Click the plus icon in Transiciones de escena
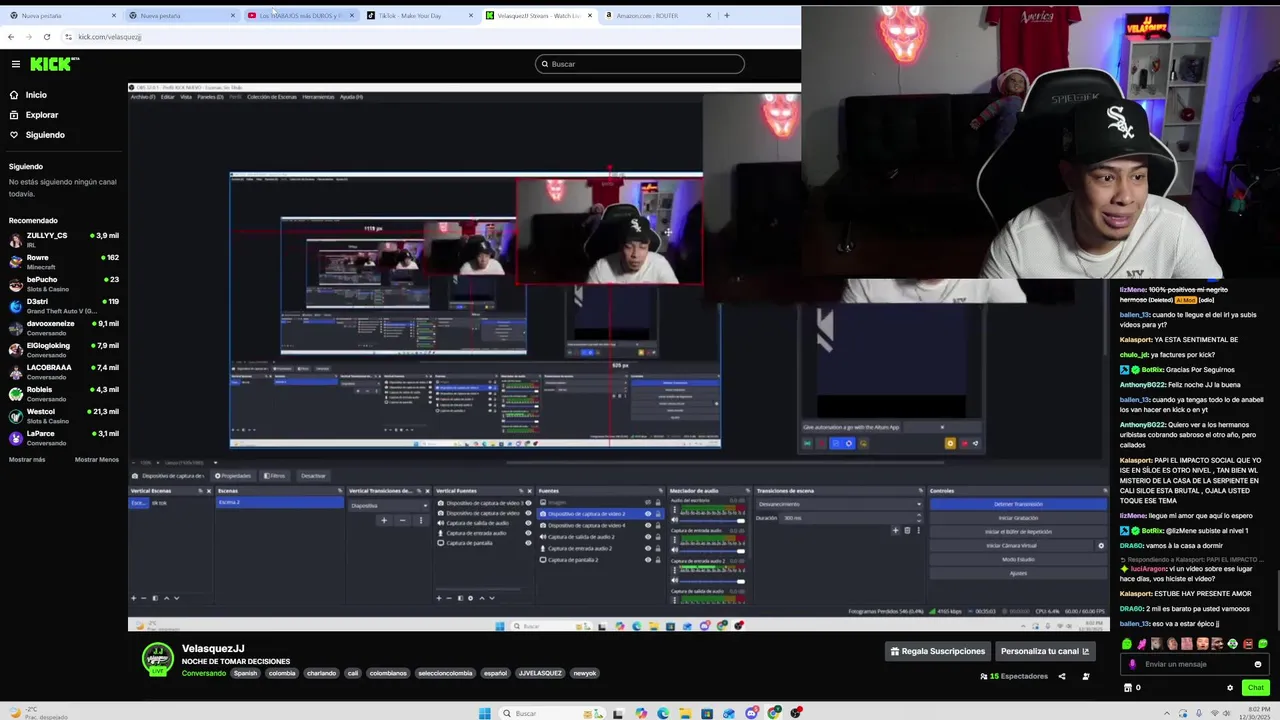Screen dimensions: 1280x720 tap(895, 530)
